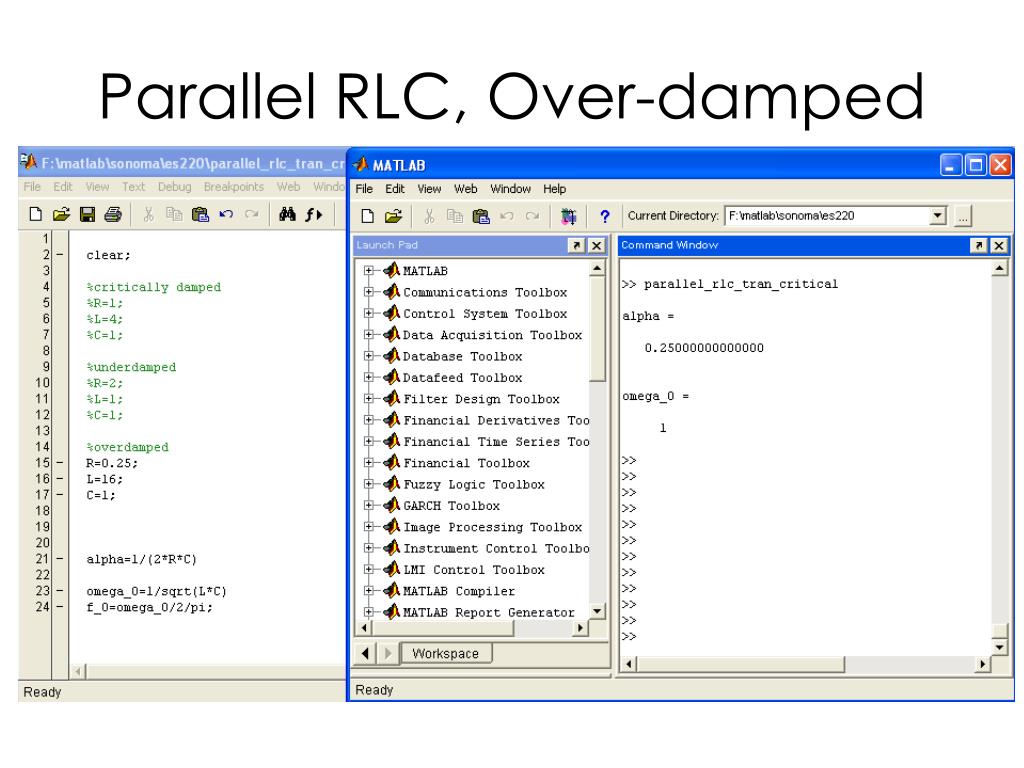Open View menu in MATLAB window
1024x768 pixels.
(x=429, y=189)
